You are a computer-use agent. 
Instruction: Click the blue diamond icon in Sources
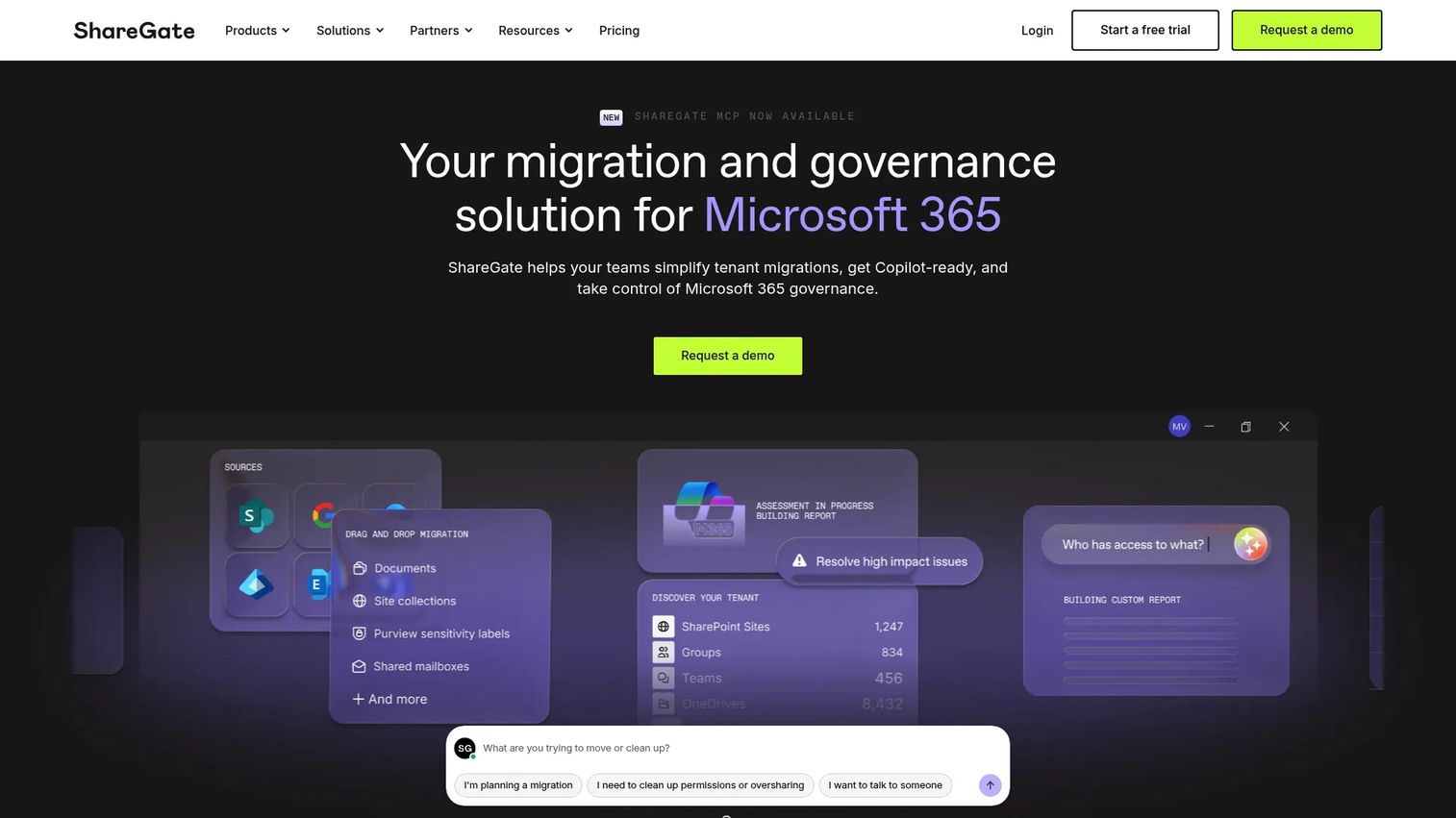(x=257, y=583)
